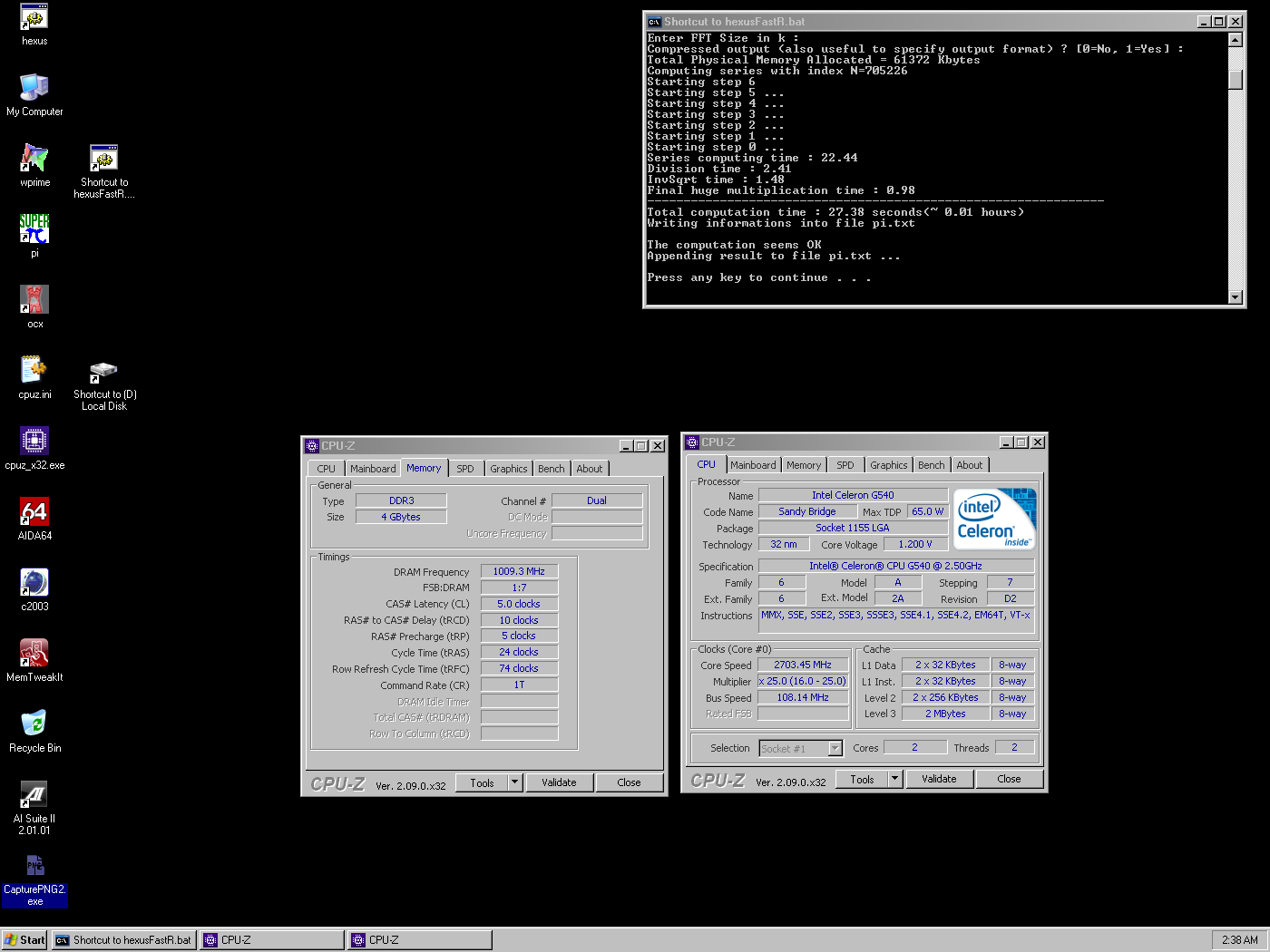Screen dimensions: 1270x952
Task: Select the Shortcut to hexusFastR desktop icon
Action: point(104,171)
